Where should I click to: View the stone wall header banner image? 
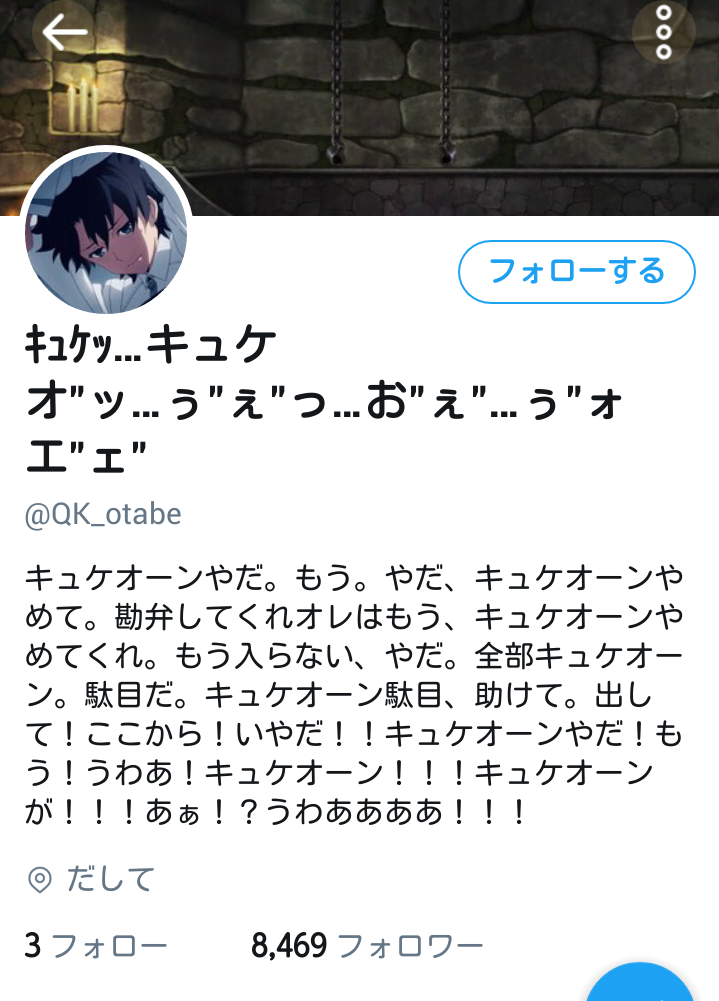360,107
